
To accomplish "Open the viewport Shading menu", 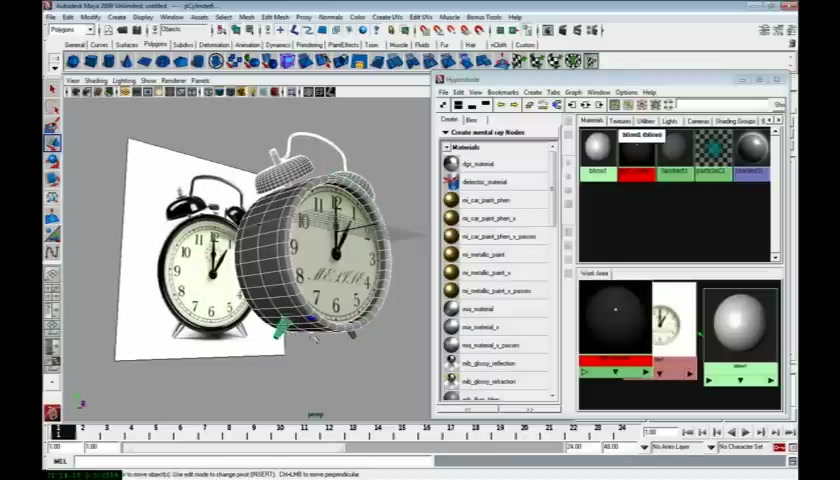I will pyautogui.click(x=96, y=80).
